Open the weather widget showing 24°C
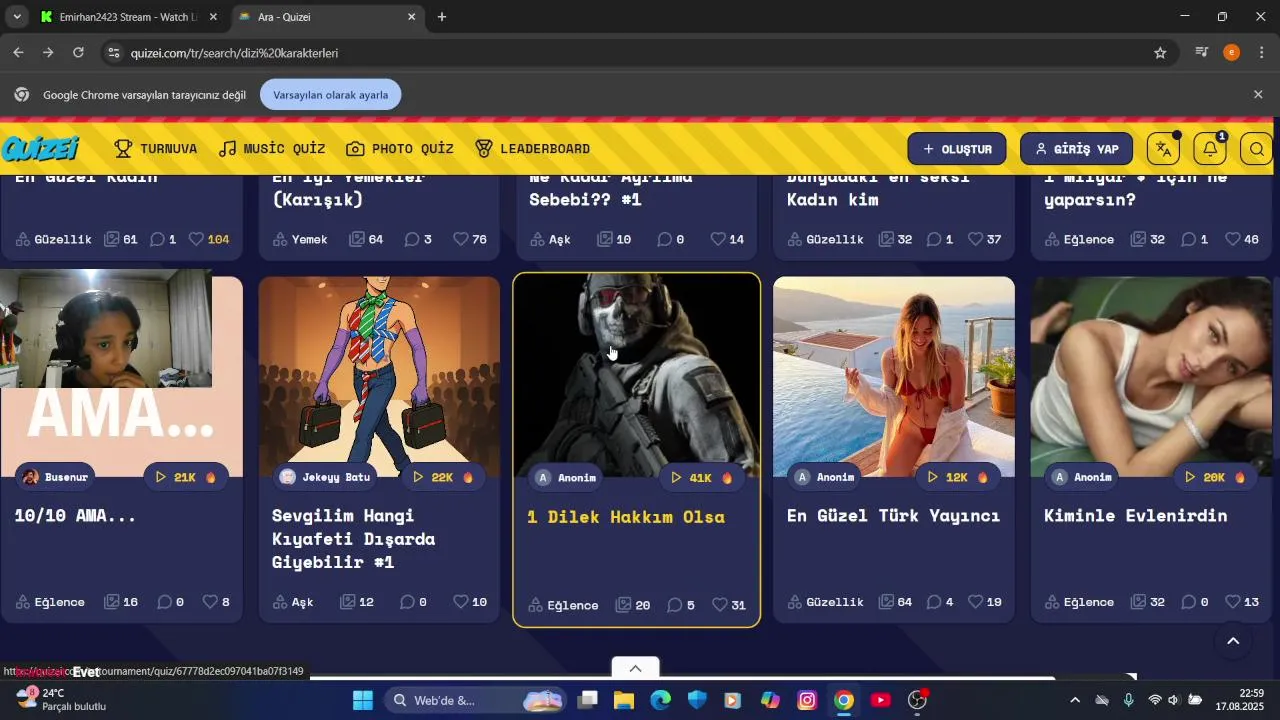Viewport: 1280px width, 720px height. (60, 700)
